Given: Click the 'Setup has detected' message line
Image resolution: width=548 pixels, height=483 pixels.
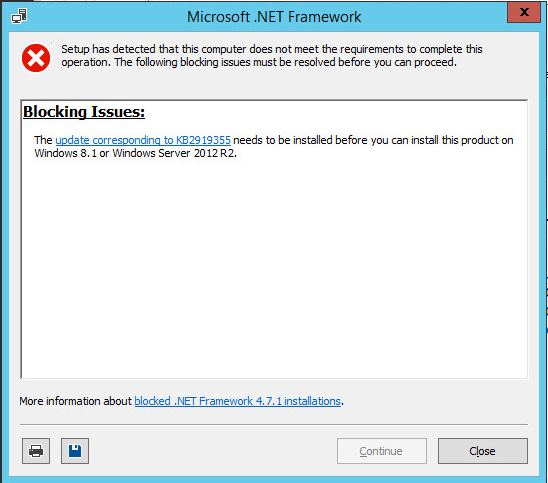Looking at the screenshot, I should click(272, 49).
